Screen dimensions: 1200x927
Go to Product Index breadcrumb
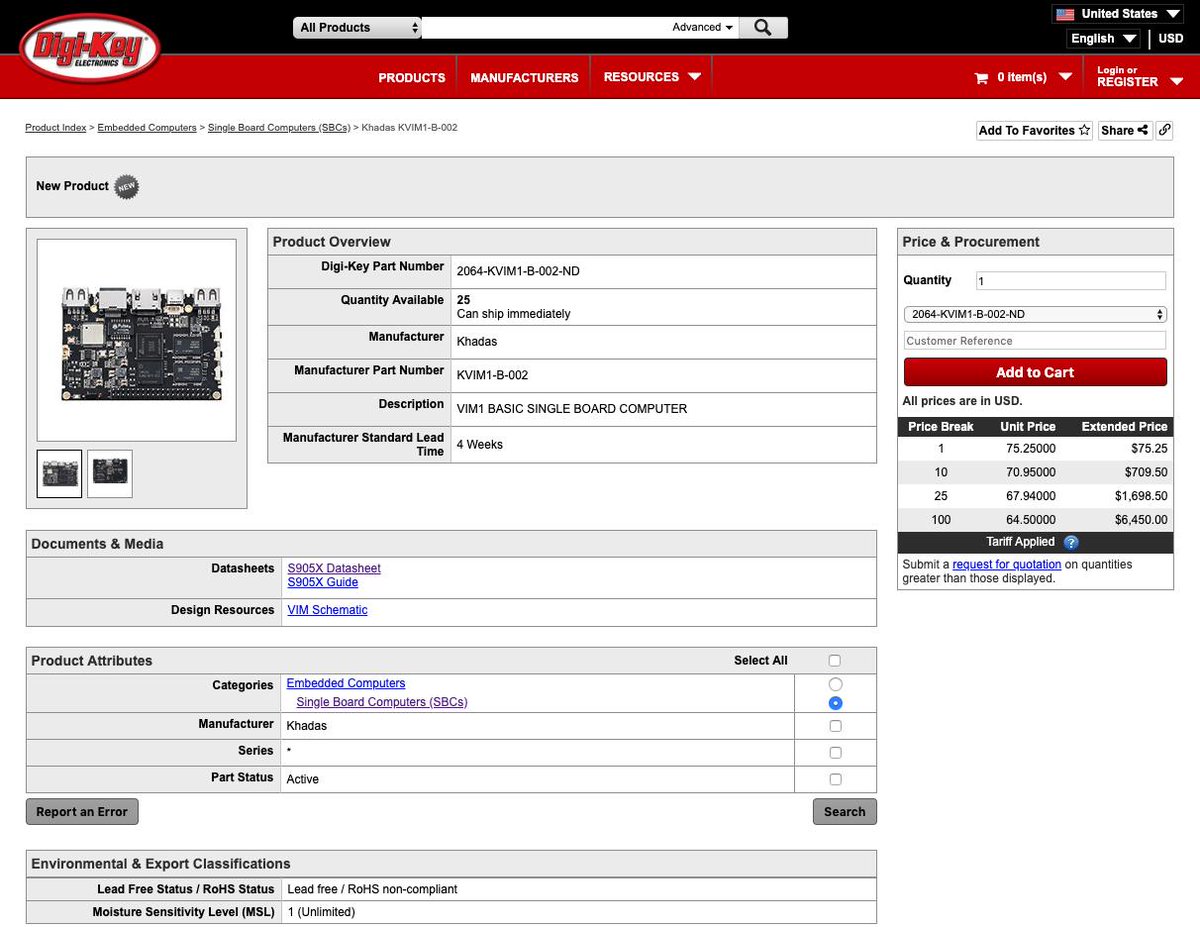[56, 128]
